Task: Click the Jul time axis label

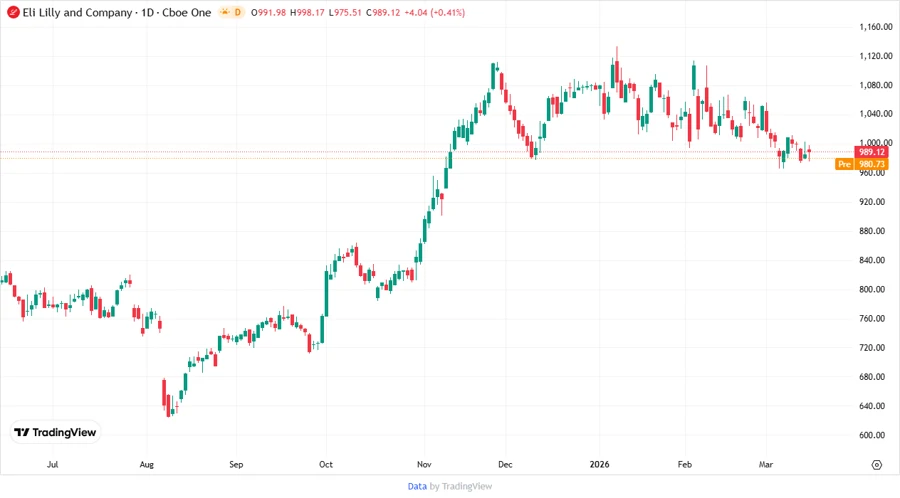Action: 52,465
